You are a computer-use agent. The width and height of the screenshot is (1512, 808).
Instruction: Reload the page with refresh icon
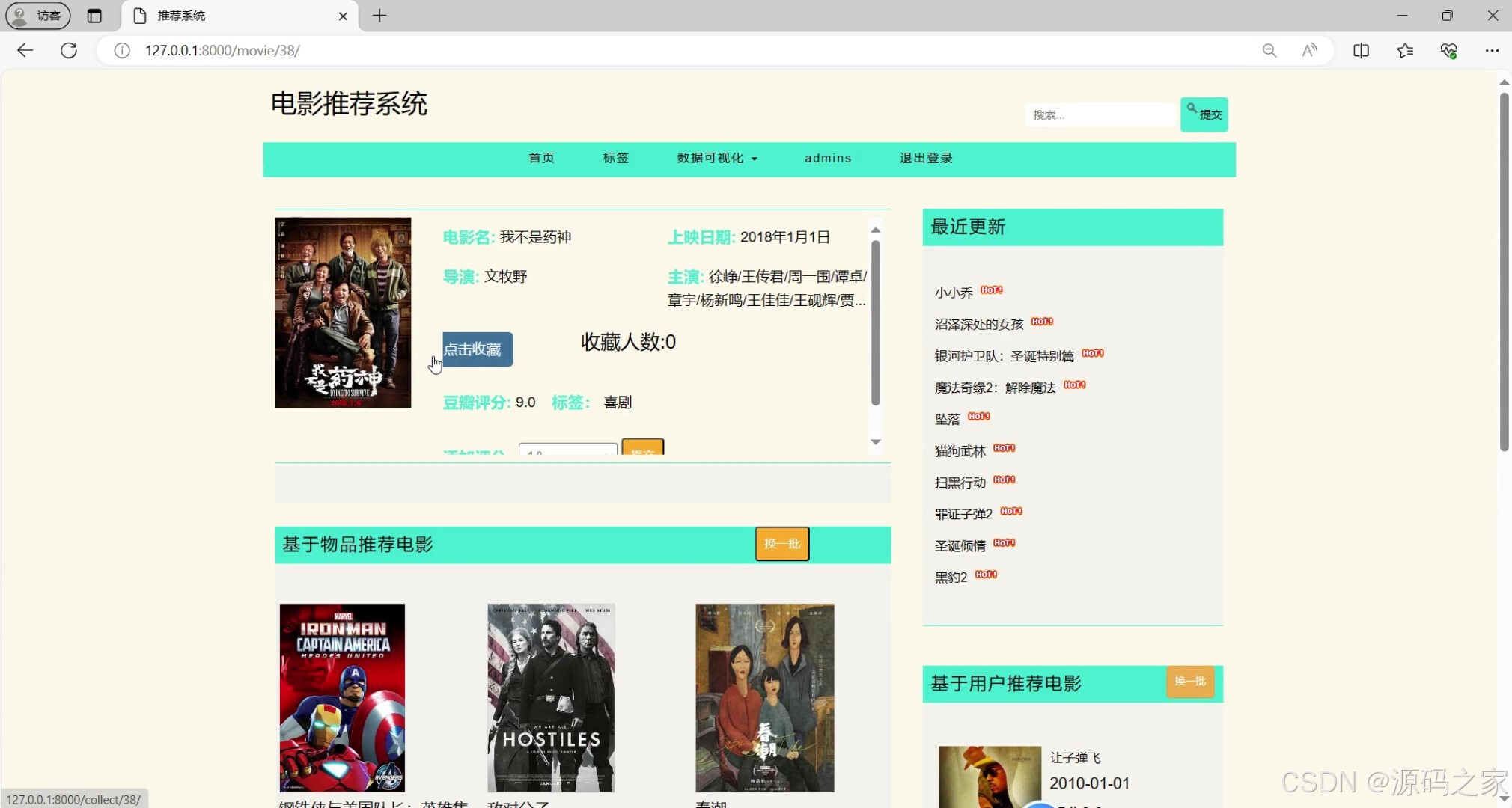(69, 50)
